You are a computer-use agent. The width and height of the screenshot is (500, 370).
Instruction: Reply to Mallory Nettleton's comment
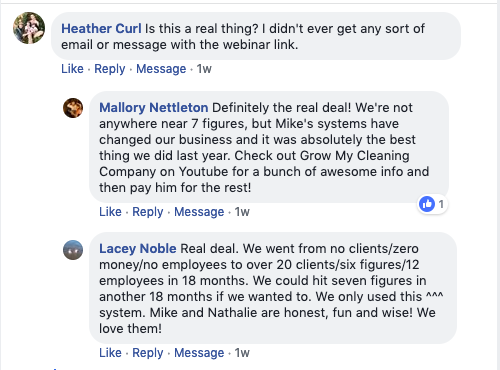148,212
